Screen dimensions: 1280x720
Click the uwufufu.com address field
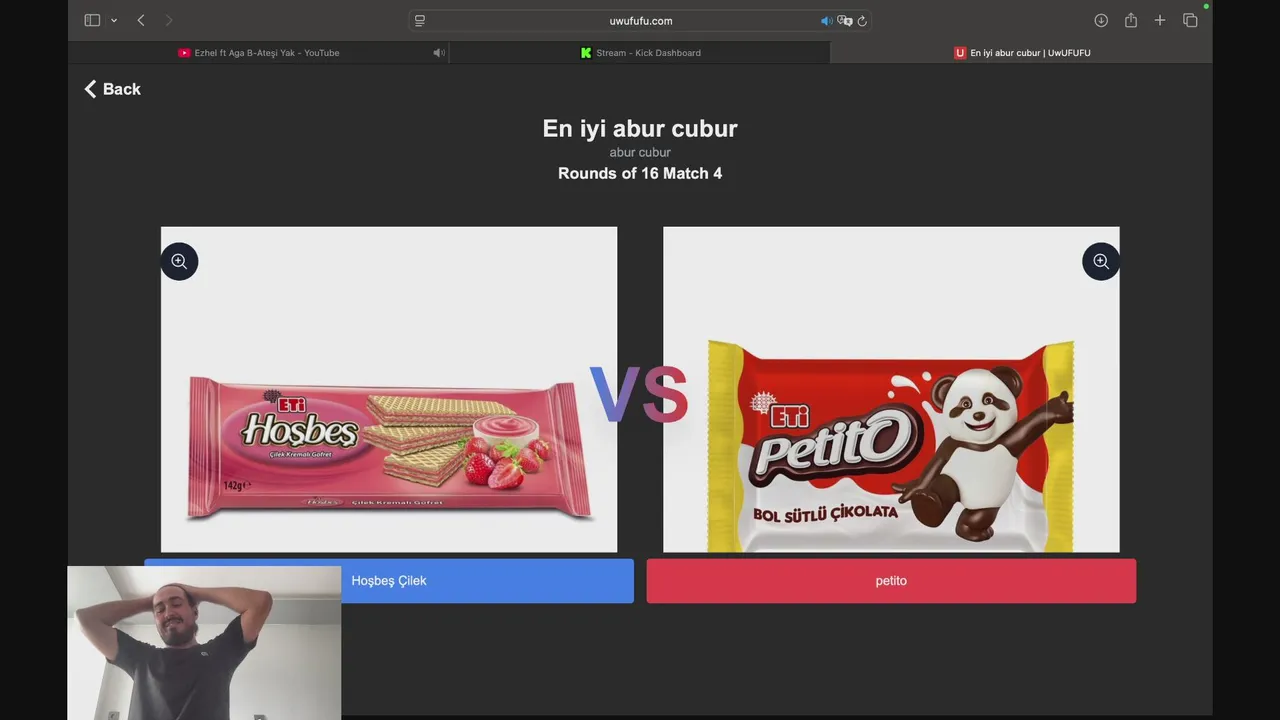640,20
